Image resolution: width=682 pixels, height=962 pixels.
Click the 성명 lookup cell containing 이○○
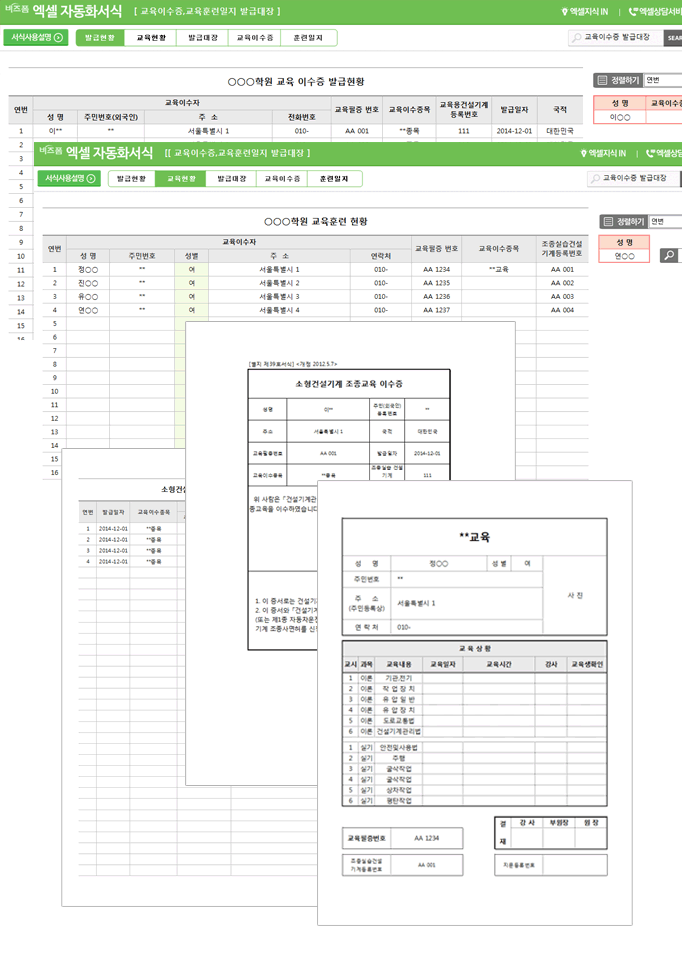[x=619, y=117]
